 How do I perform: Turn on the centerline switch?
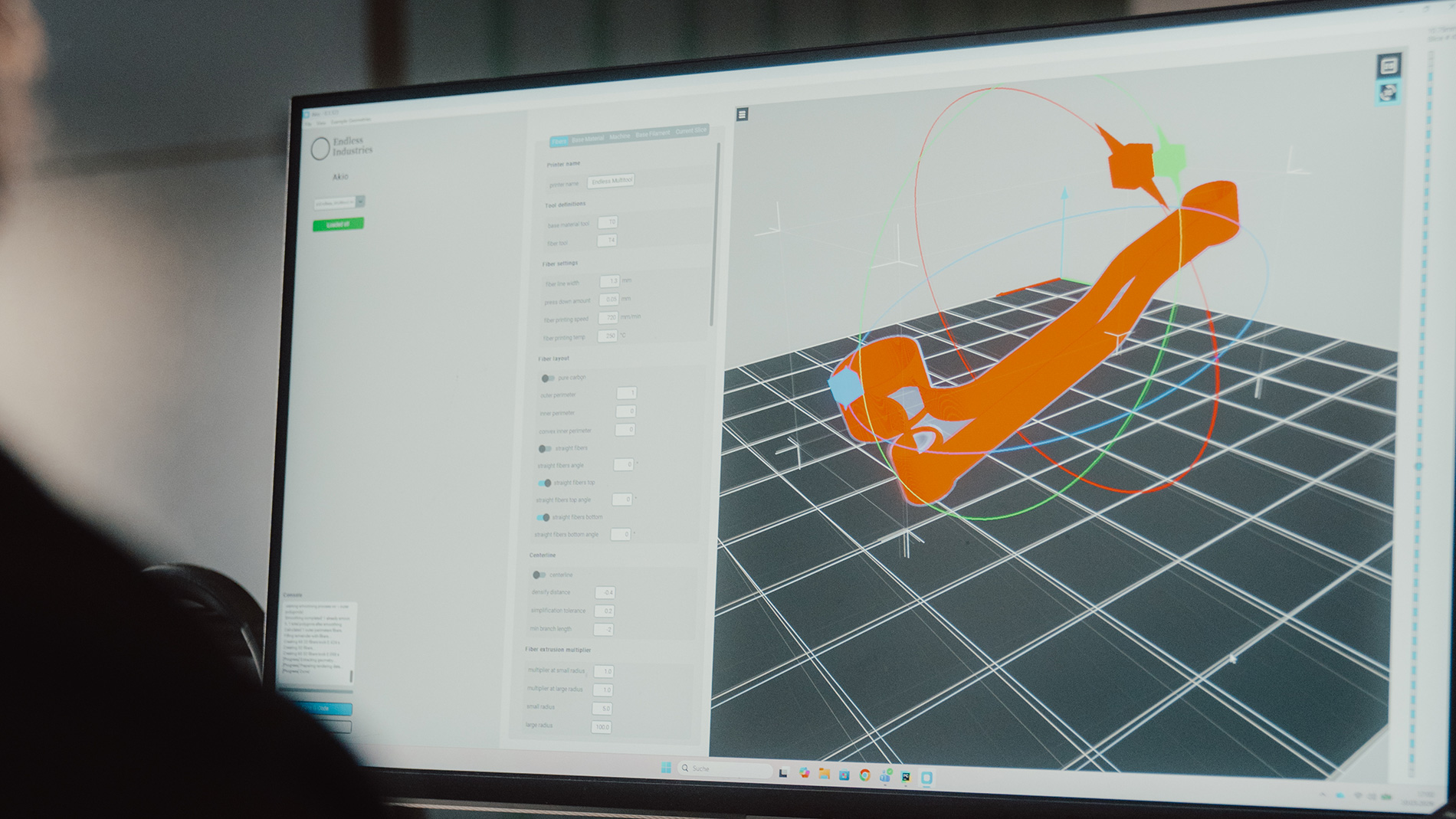pyautogui.click(x=539, y=575)
